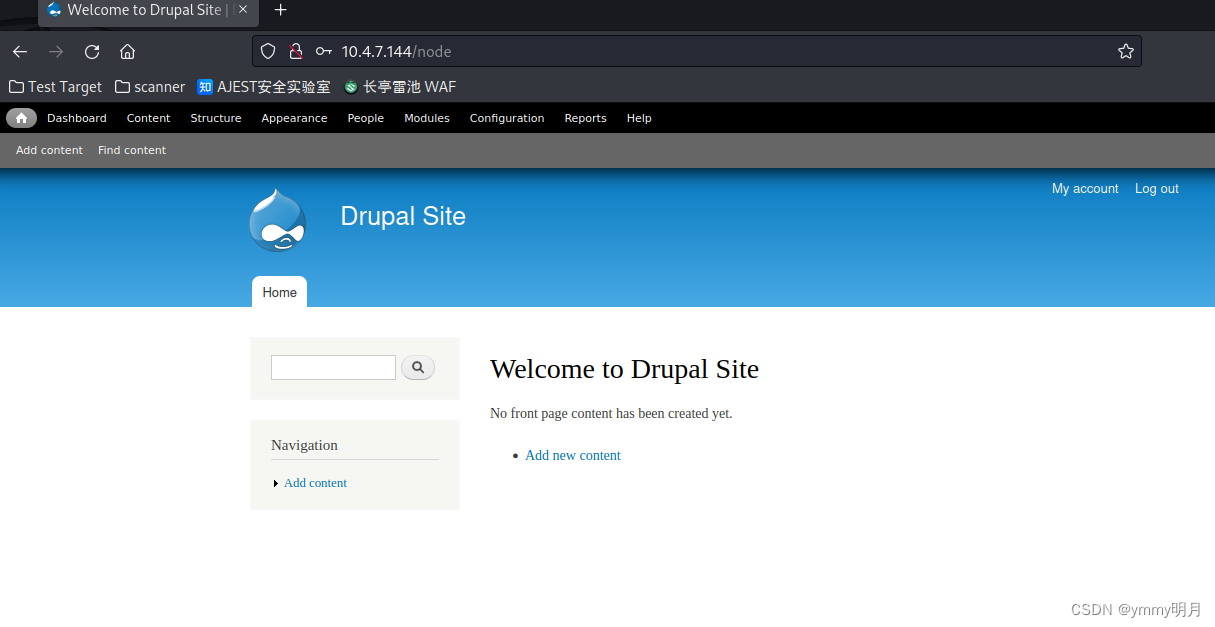Open the AJEST安全实验室 bookmark
Screen dimensions: 1215x627
tap(264, 87)
